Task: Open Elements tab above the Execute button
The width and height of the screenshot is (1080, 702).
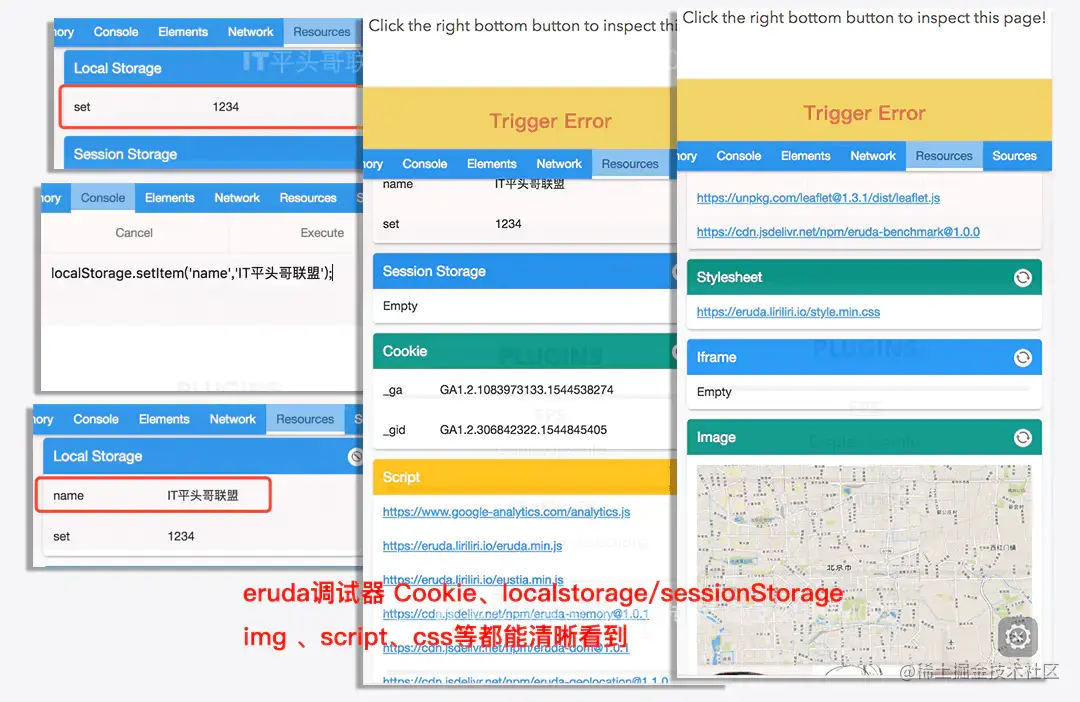Action: pyautogui.click(x=169, y=198)
